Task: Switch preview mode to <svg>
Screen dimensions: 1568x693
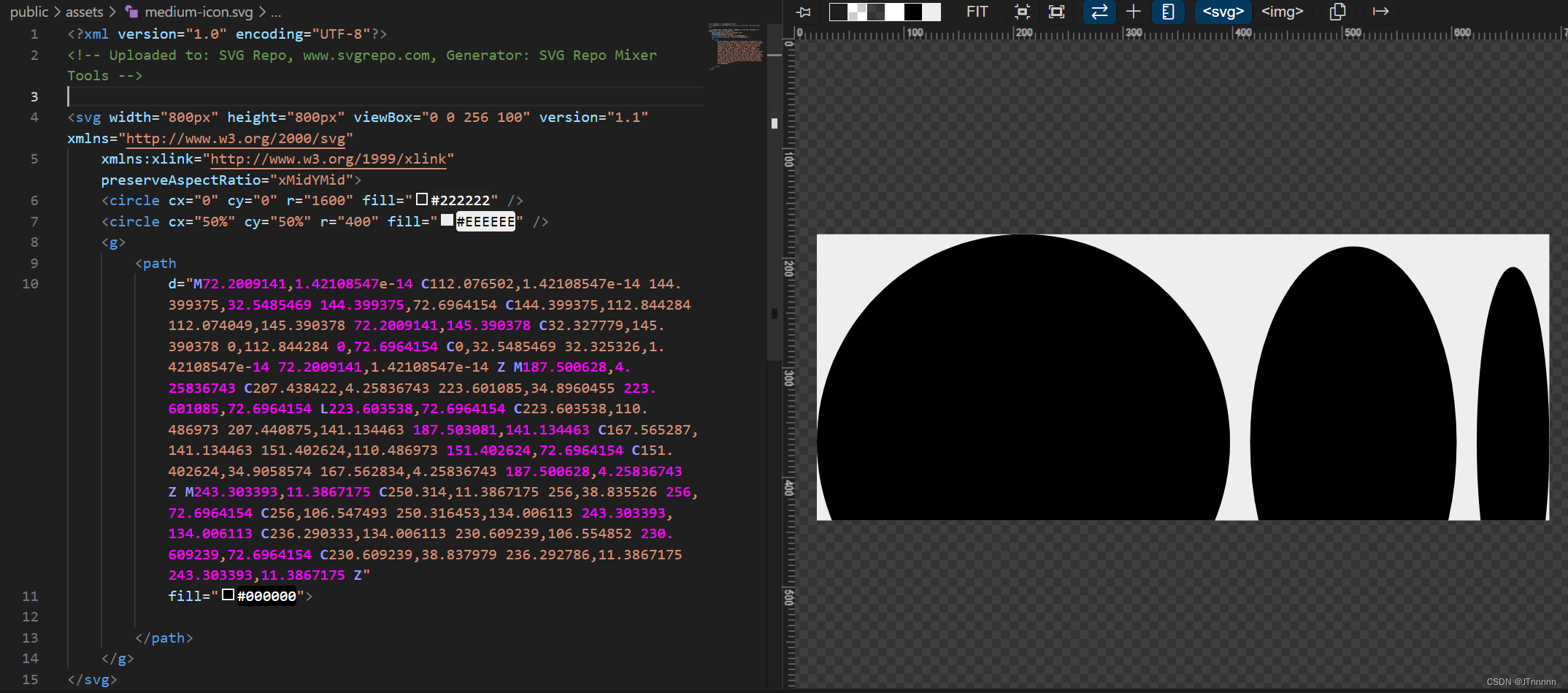Action: coord(1223,12)
